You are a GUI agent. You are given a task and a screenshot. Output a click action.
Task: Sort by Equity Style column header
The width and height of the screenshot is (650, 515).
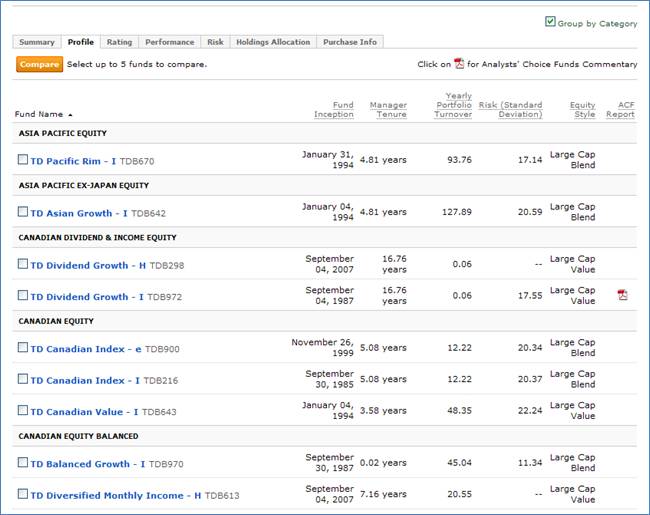tap(583, 109)
